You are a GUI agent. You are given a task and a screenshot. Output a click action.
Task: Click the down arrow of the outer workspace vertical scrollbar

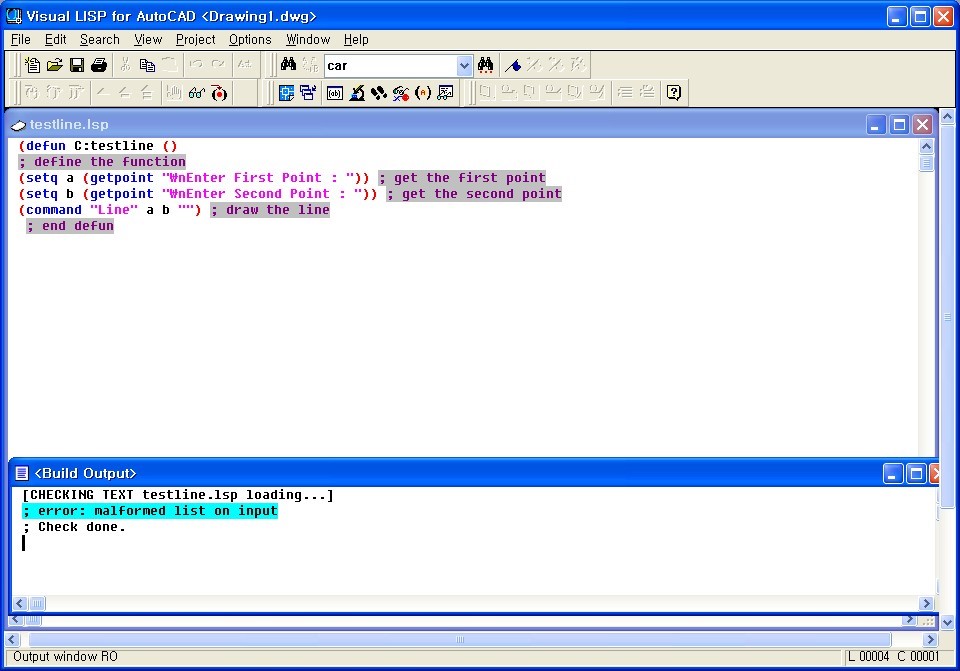(947, 623)
